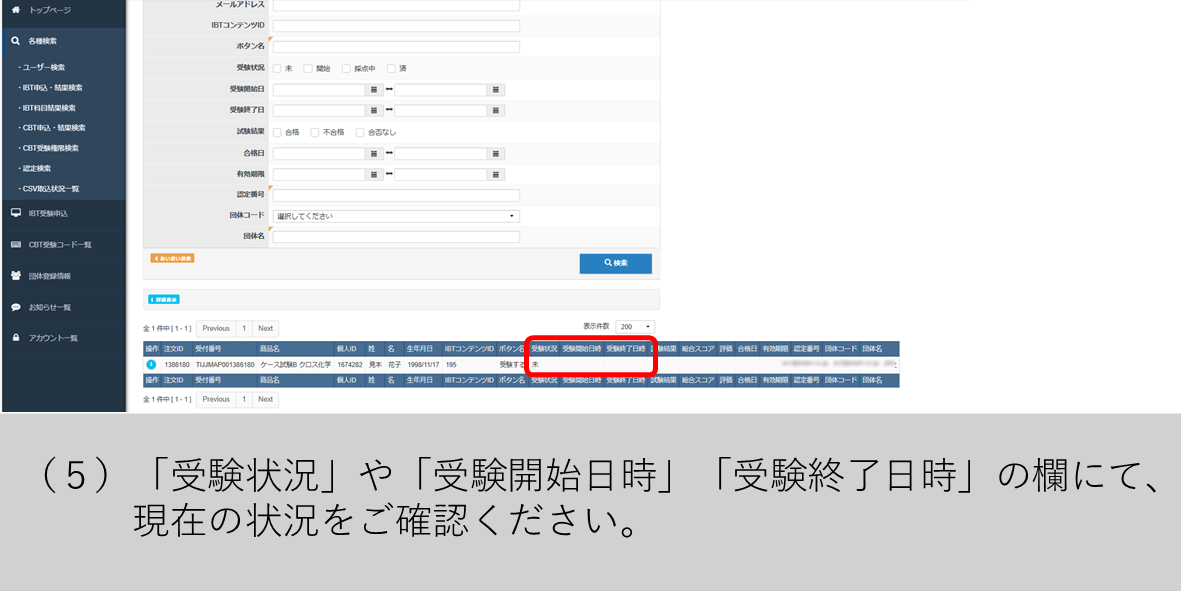Viewport: 1181px width, 591px height.
Task: Open 認定検索 in sidebar
Action: (36, 169)
